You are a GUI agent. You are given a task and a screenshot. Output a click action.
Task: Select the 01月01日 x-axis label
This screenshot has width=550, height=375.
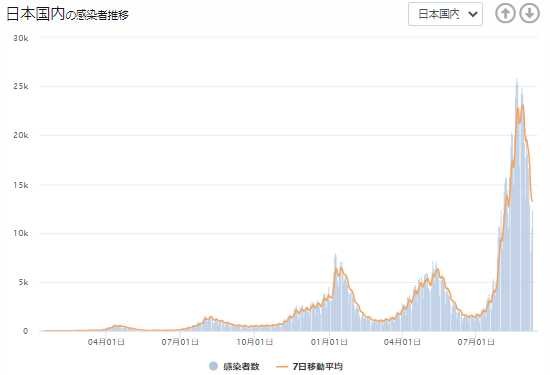point(329,342)
